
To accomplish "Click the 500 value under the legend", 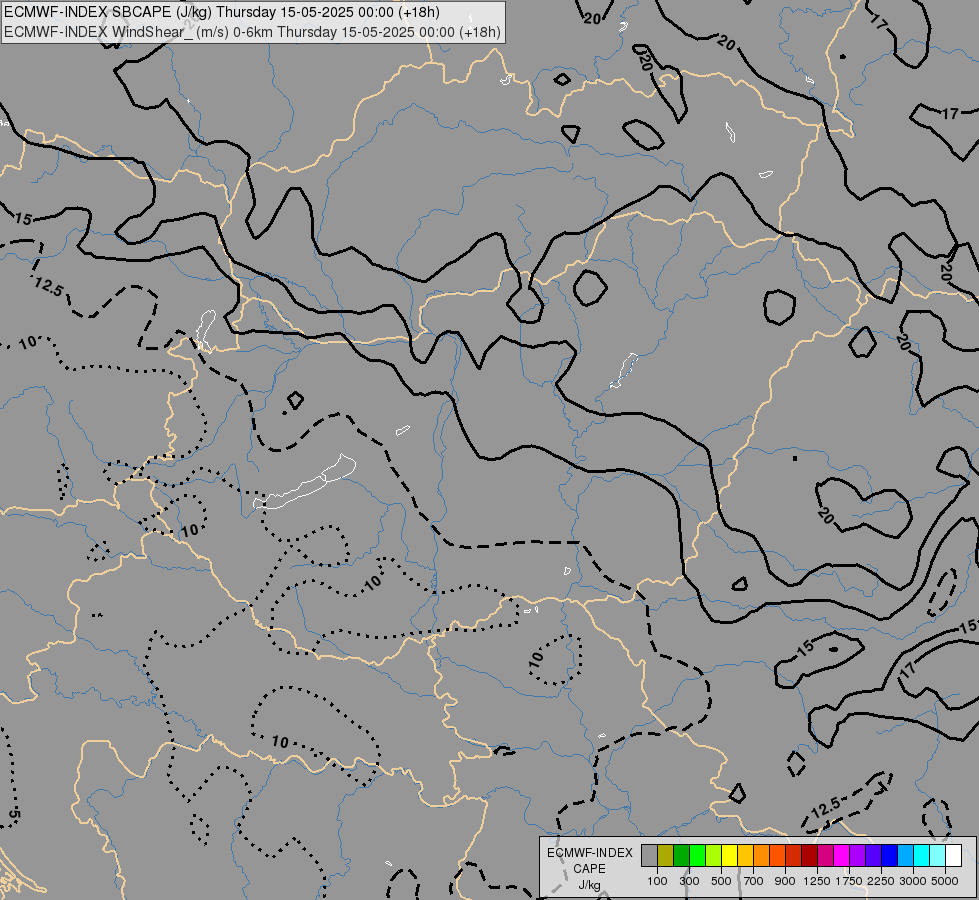I will (721, 881).
